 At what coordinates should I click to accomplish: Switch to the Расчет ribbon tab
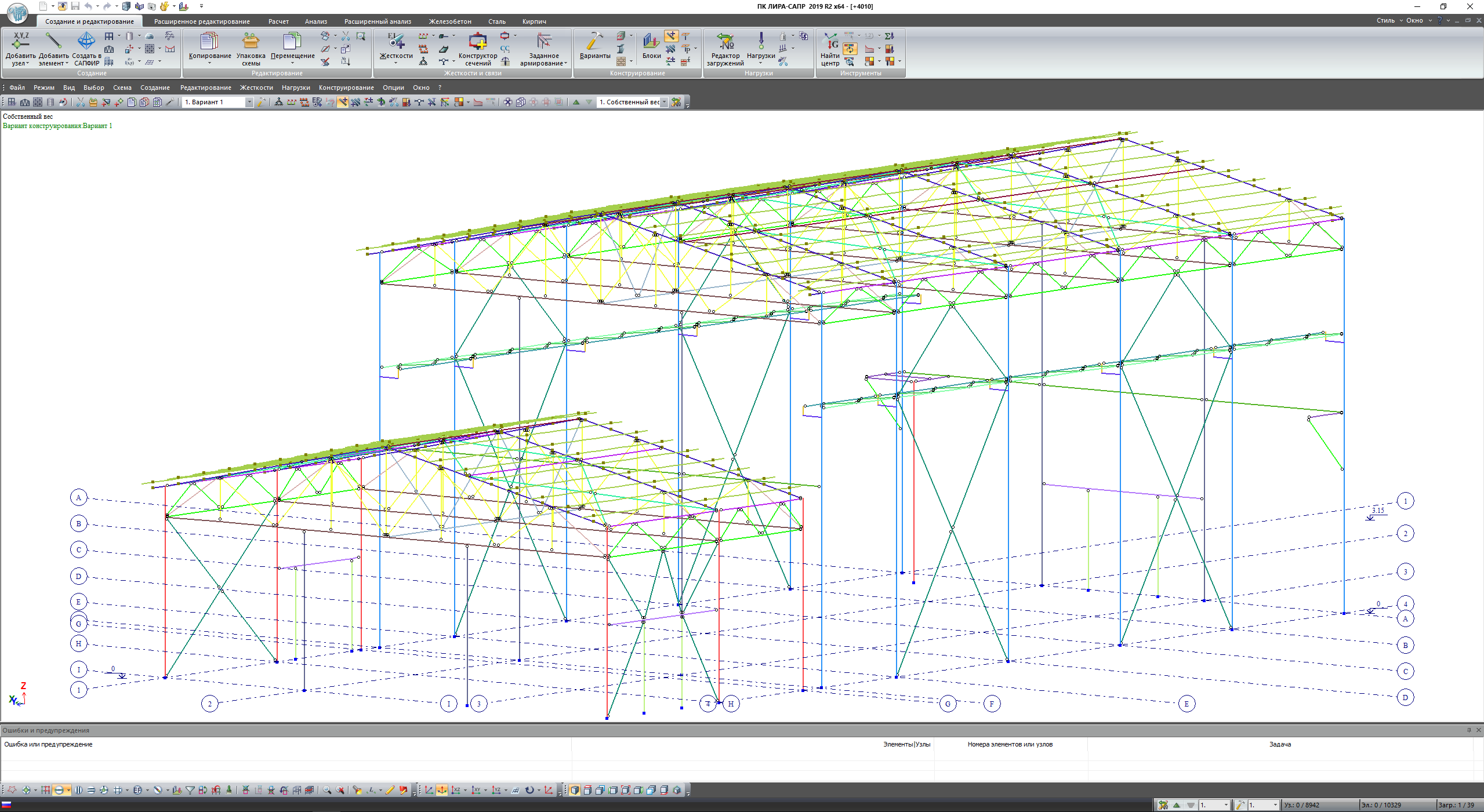[278, 21]
